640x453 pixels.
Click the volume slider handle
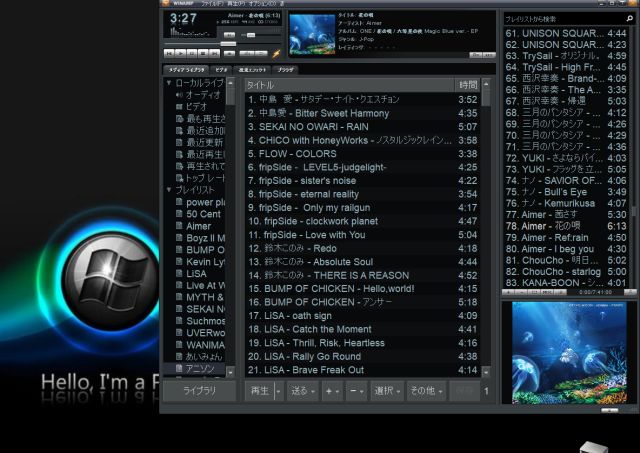point(251,35)
